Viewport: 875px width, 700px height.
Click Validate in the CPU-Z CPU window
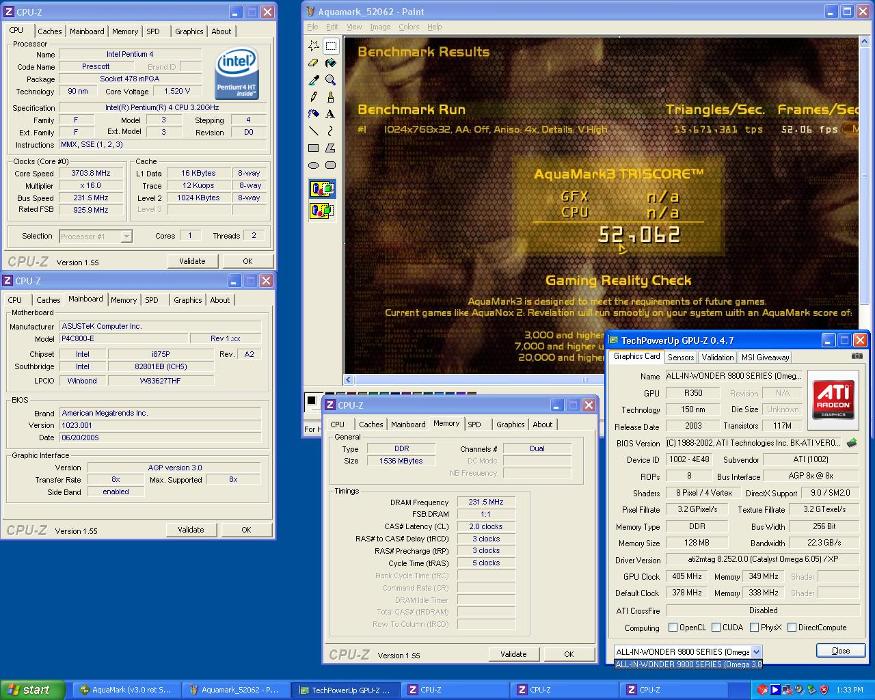pos(192,261)
